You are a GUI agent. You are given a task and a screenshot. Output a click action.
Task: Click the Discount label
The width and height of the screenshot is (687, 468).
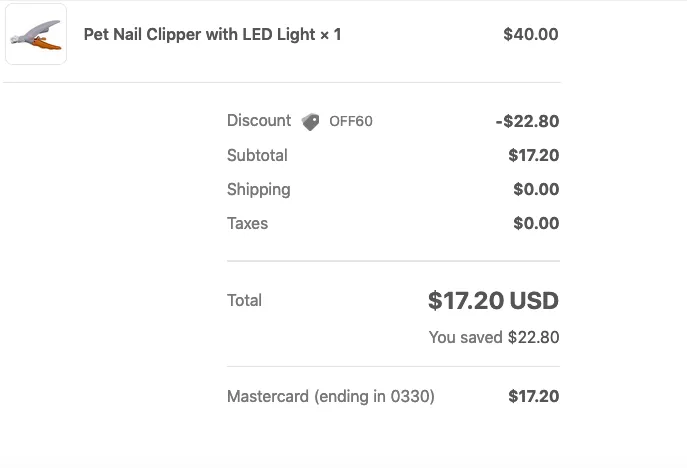(259, 121)
